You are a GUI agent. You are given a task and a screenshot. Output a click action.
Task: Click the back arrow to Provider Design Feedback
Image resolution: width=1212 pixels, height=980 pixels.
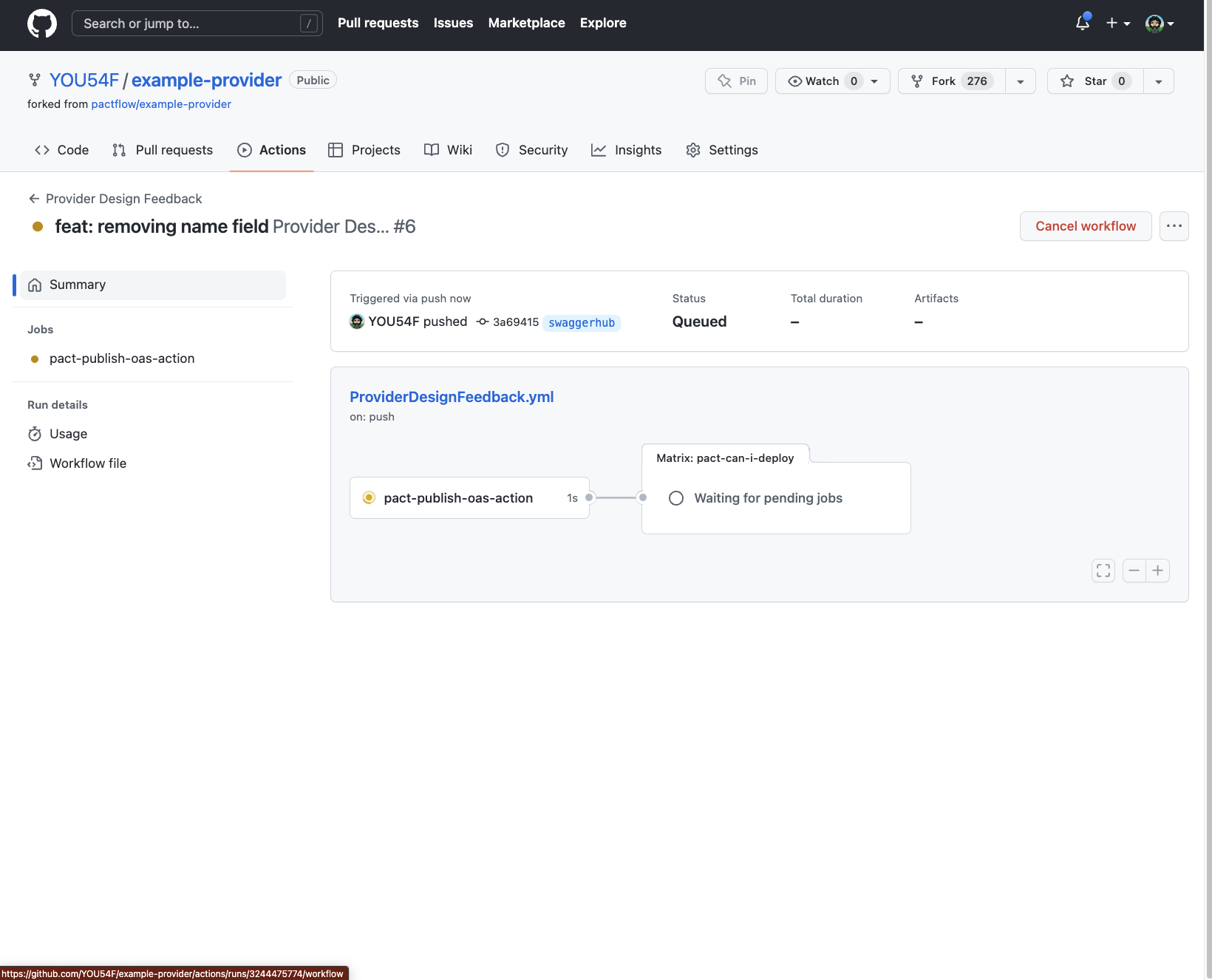[34, 199]
